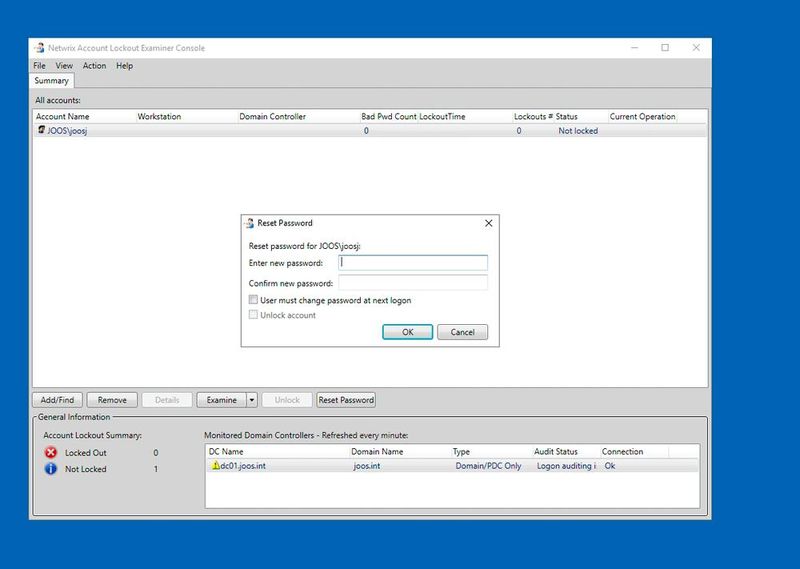Image resolution: width=800 pixels, height=569 pixels.
Task: Click the user icon beside JOOS\joosj
Action: [41, 130]
